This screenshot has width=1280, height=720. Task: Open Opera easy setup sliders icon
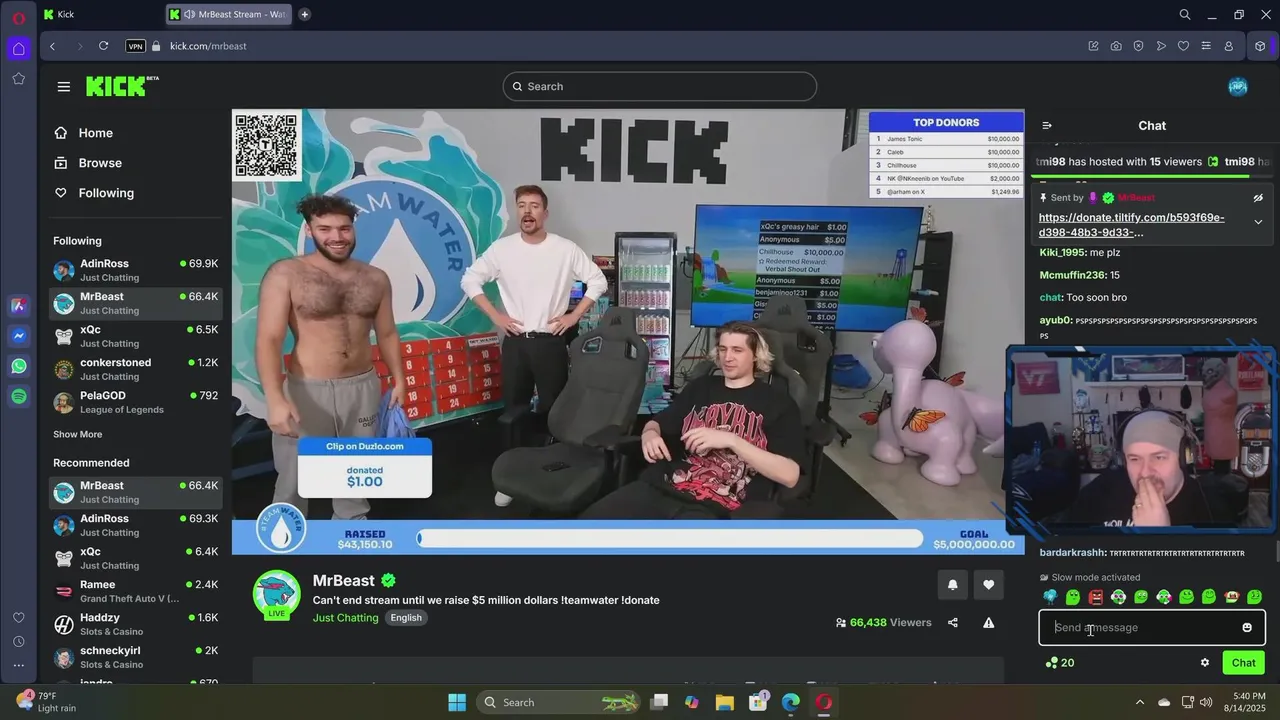[x=1206, y=46]
